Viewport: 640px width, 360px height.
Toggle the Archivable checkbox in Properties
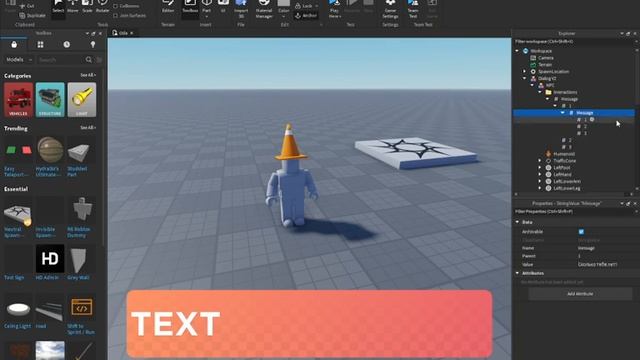(581, 232)
